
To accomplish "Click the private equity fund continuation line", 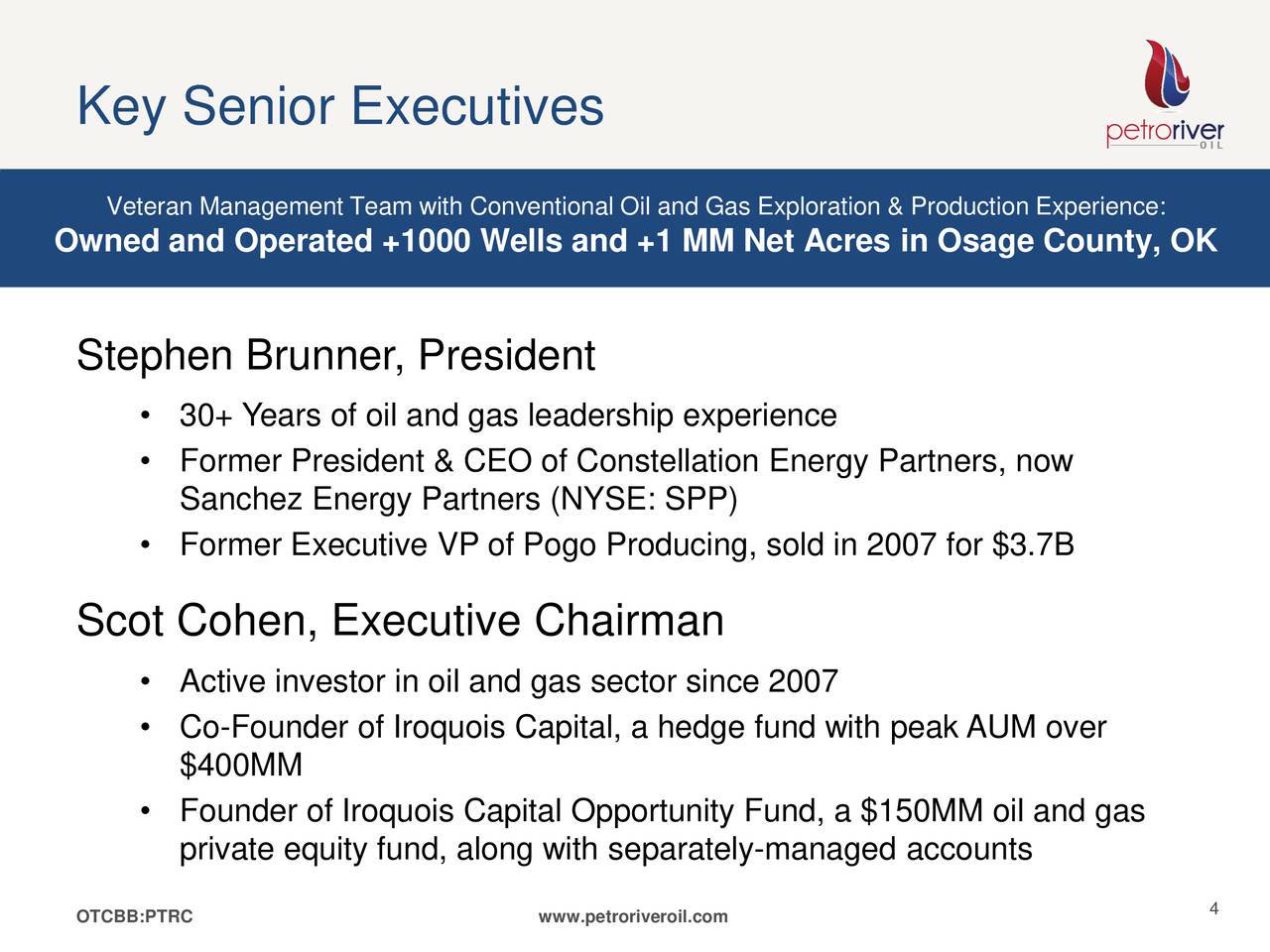I will [x=605, y=850].
